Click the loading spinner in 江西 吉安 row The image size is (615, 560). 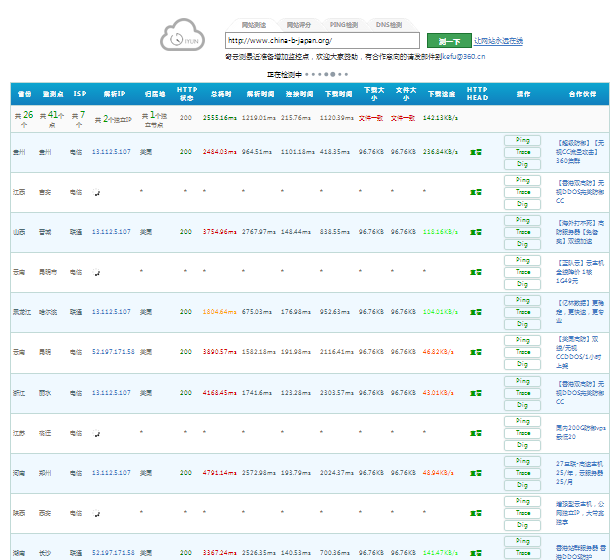click(96, 192)
